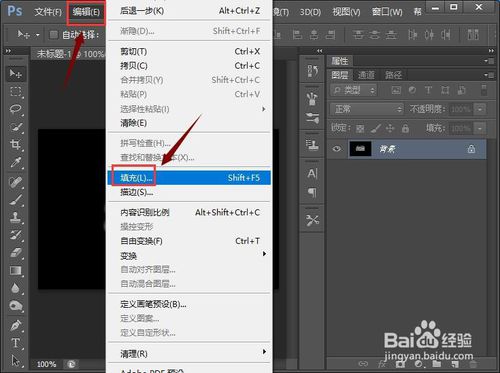
Task: Open the History panel icon
Action: pos(312,71)
